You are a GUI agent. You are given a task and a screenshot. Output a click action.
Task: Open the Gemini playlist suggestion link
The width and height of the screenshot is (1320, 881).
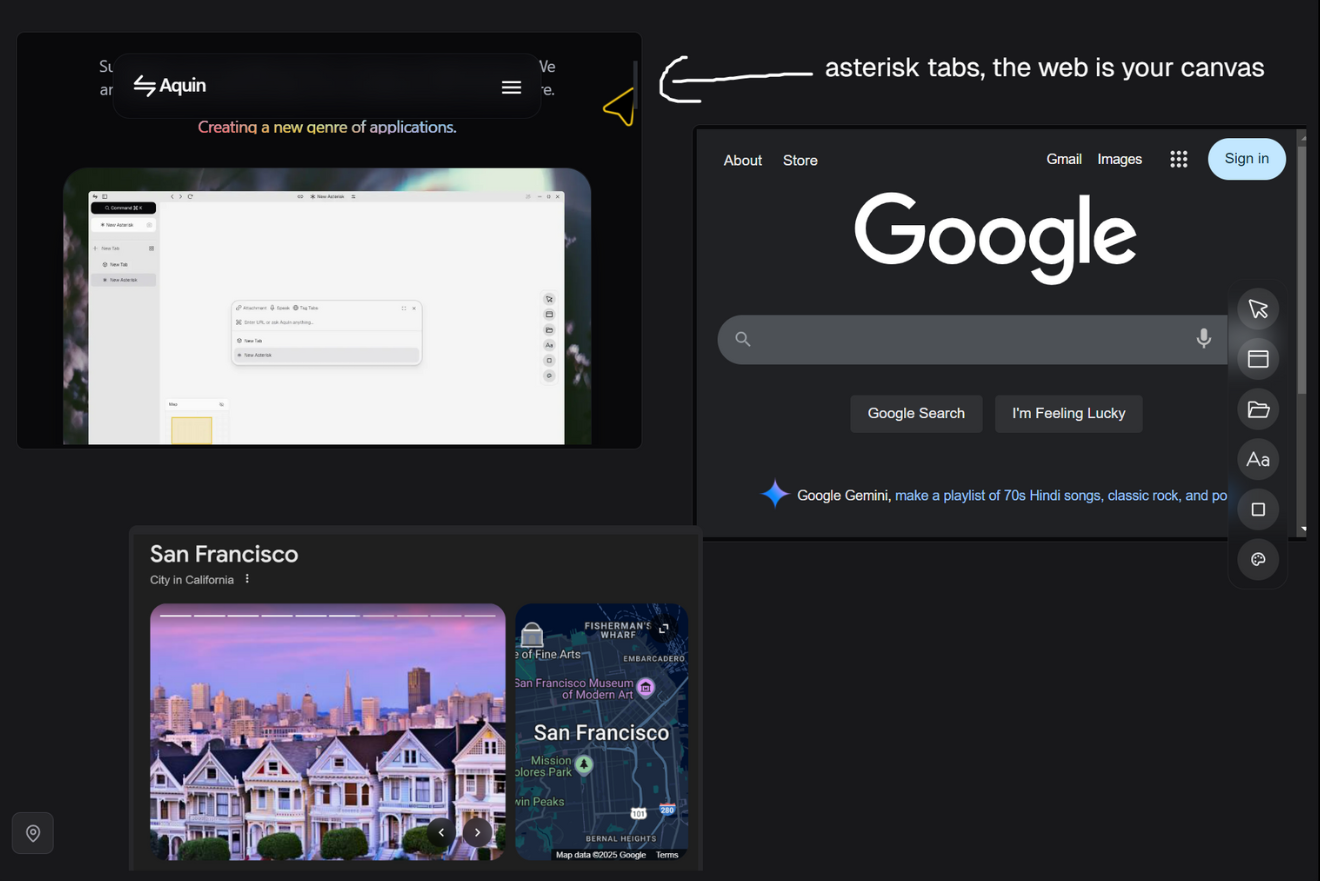(1061, 495)
